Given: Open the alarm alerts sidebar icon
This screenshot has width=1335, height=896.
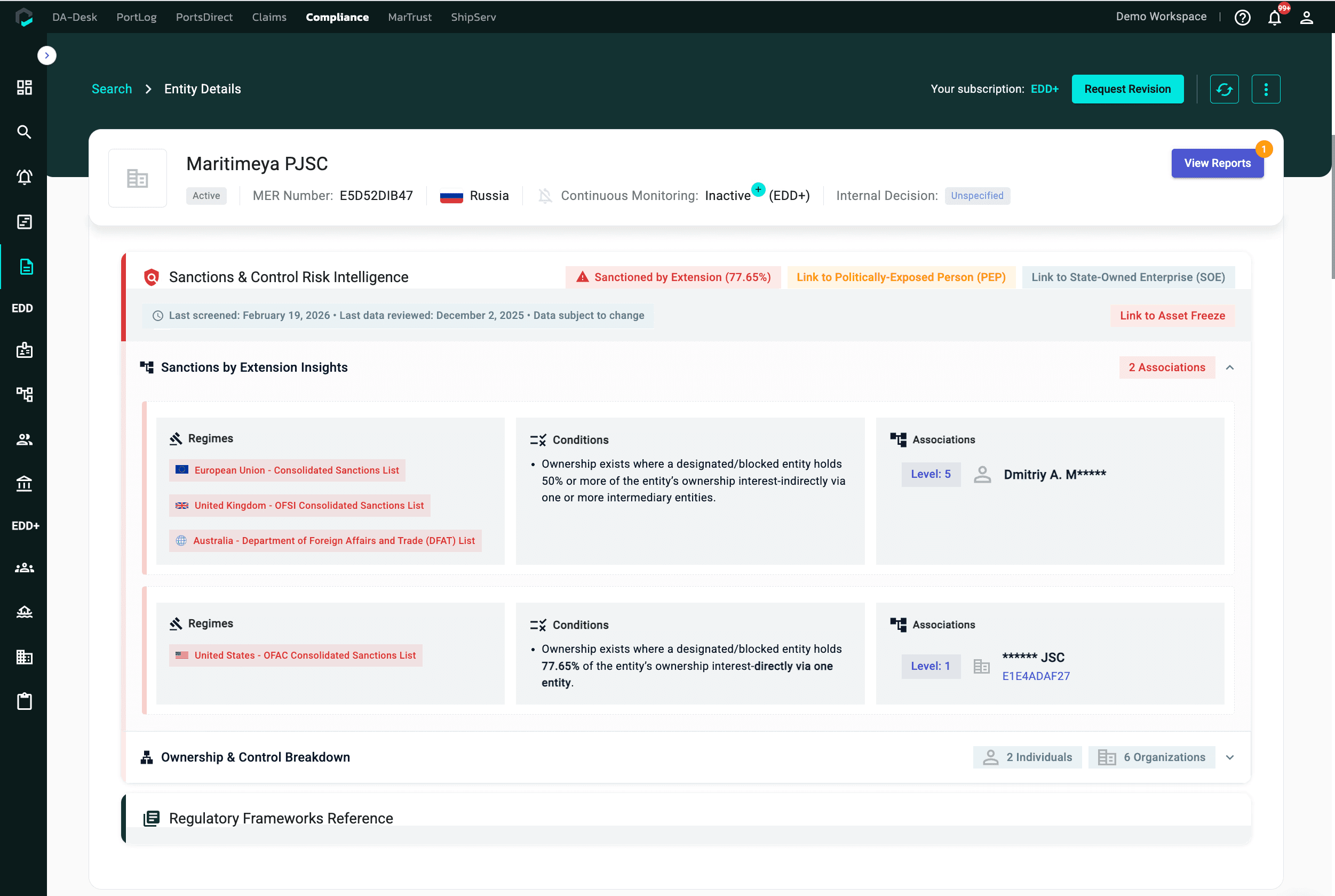Looking at the screenshot, I should (24, 177).
